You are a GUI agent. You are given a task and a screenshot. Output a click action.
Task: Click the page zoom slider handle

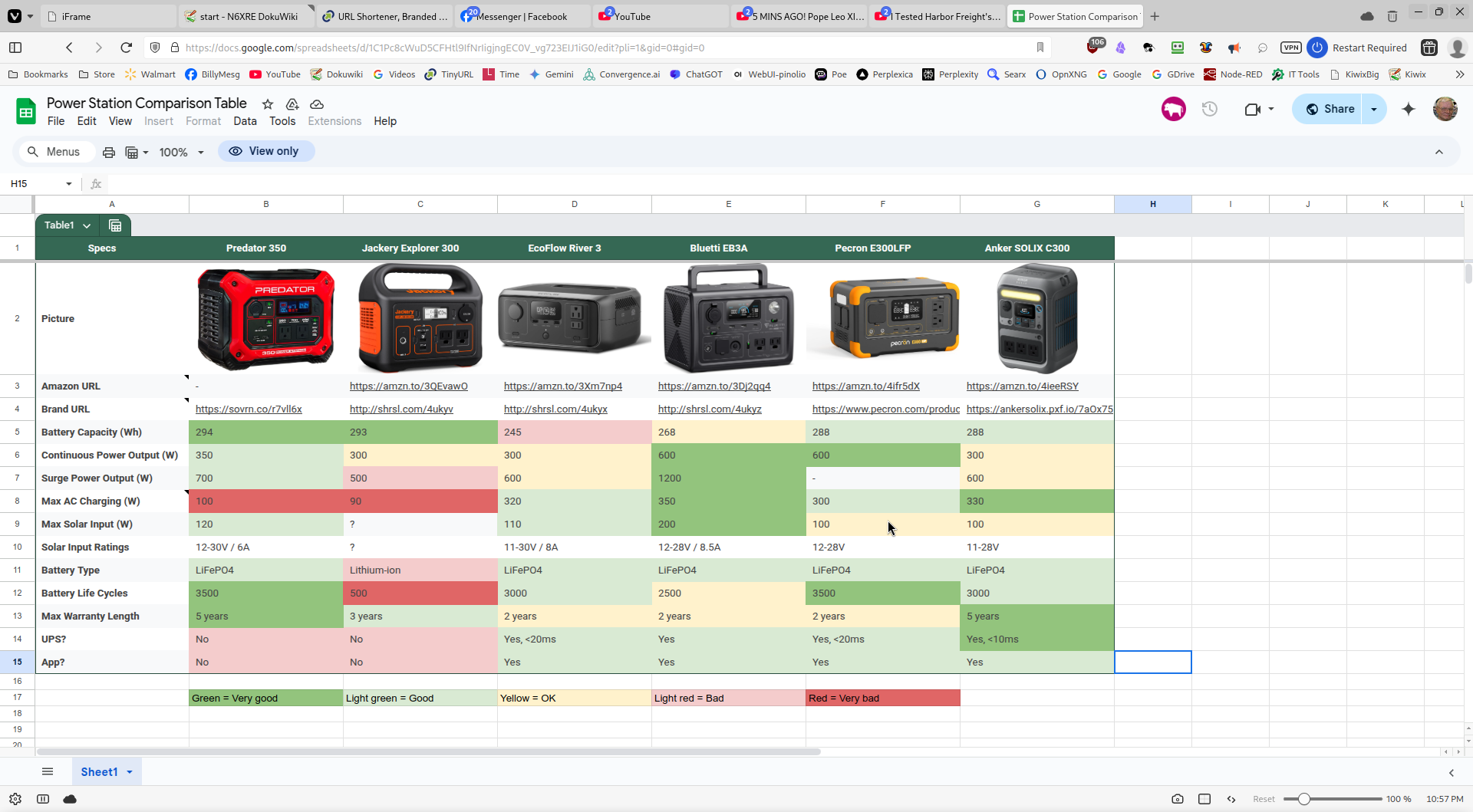pos(1303,799)
